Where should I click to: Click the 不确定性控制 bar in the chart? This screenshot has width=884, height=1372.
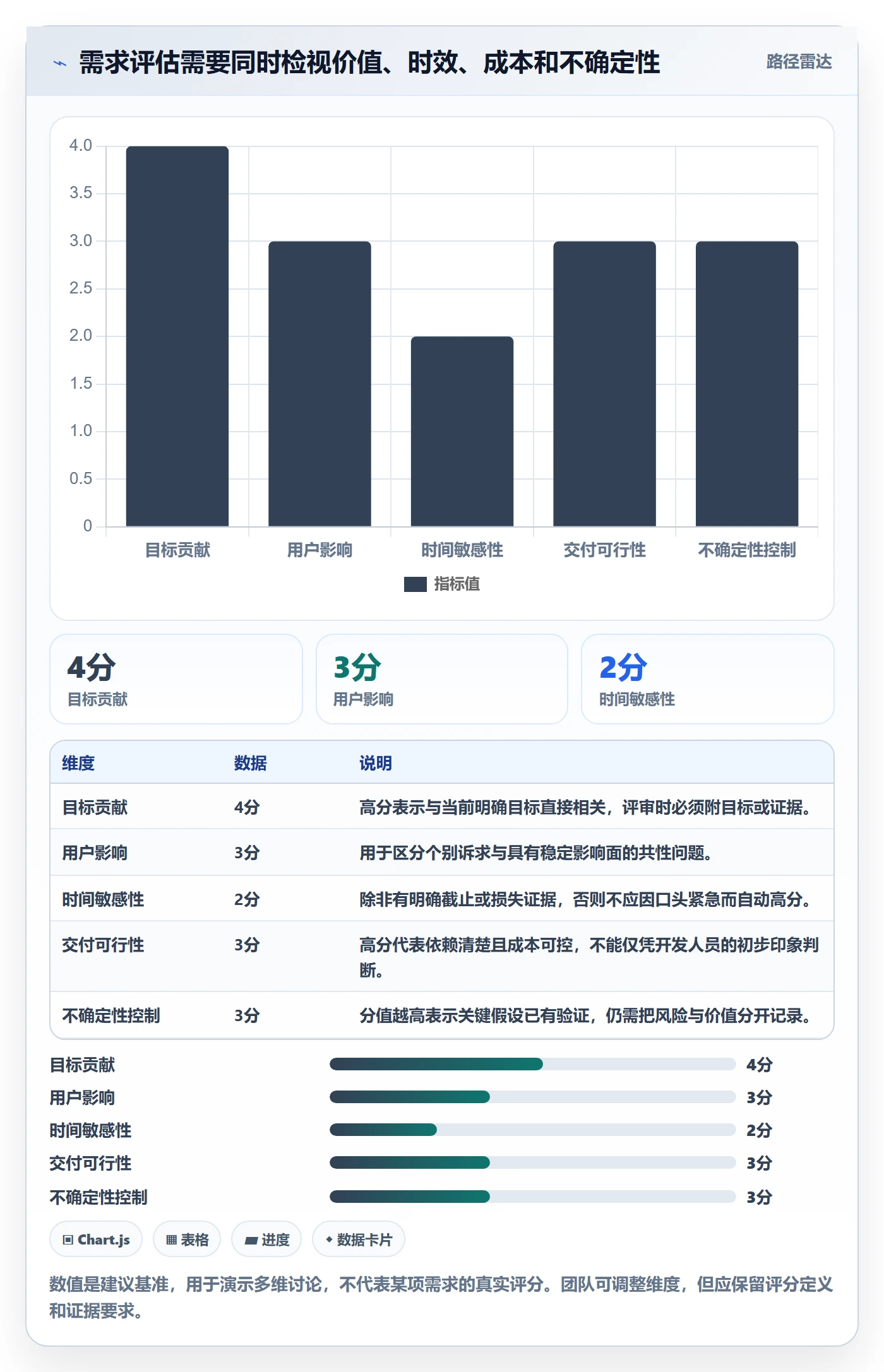point(747,384)
